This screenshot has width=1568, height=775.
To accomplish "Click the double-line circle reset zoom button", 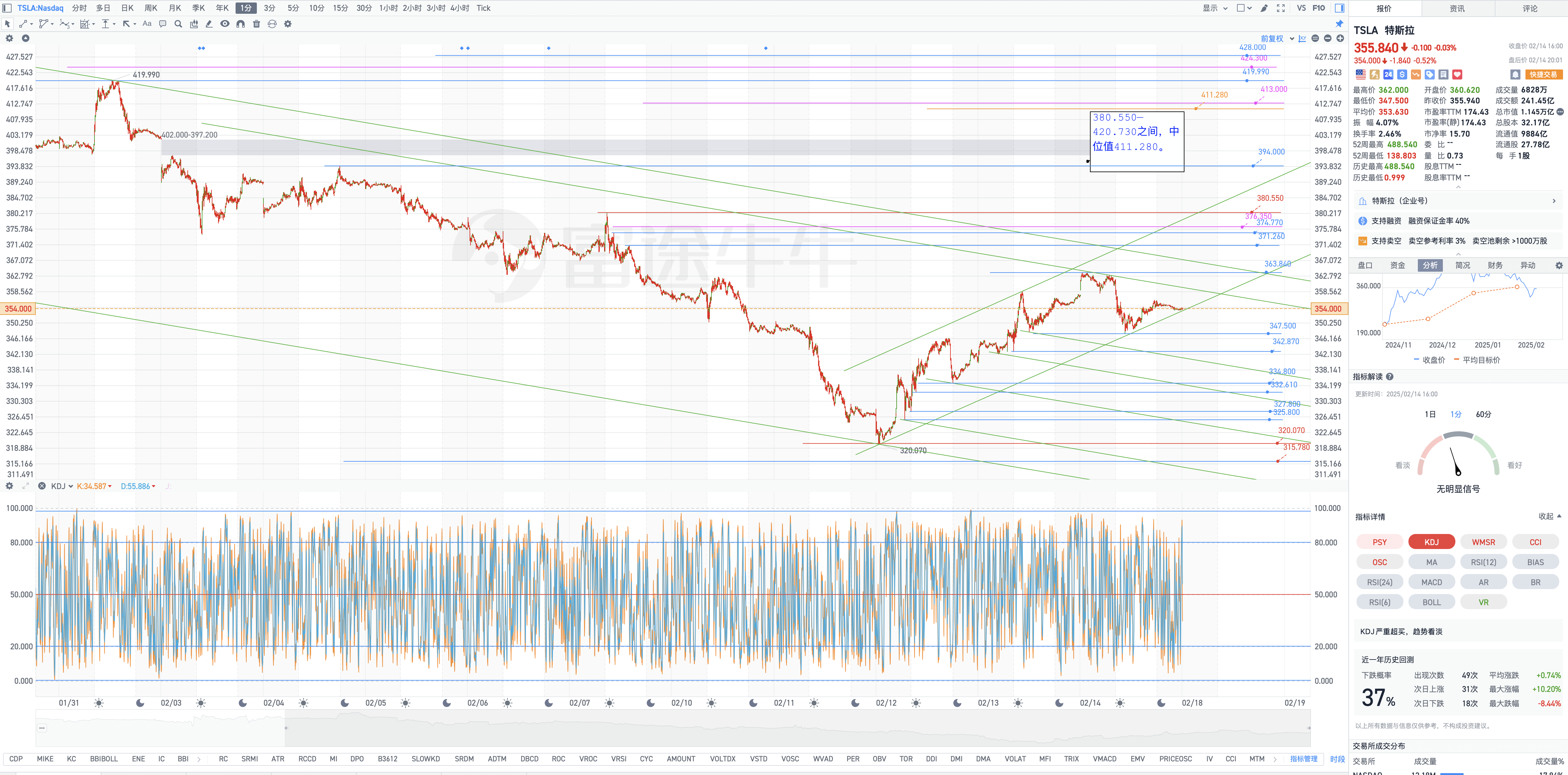I will (1315, 38).
